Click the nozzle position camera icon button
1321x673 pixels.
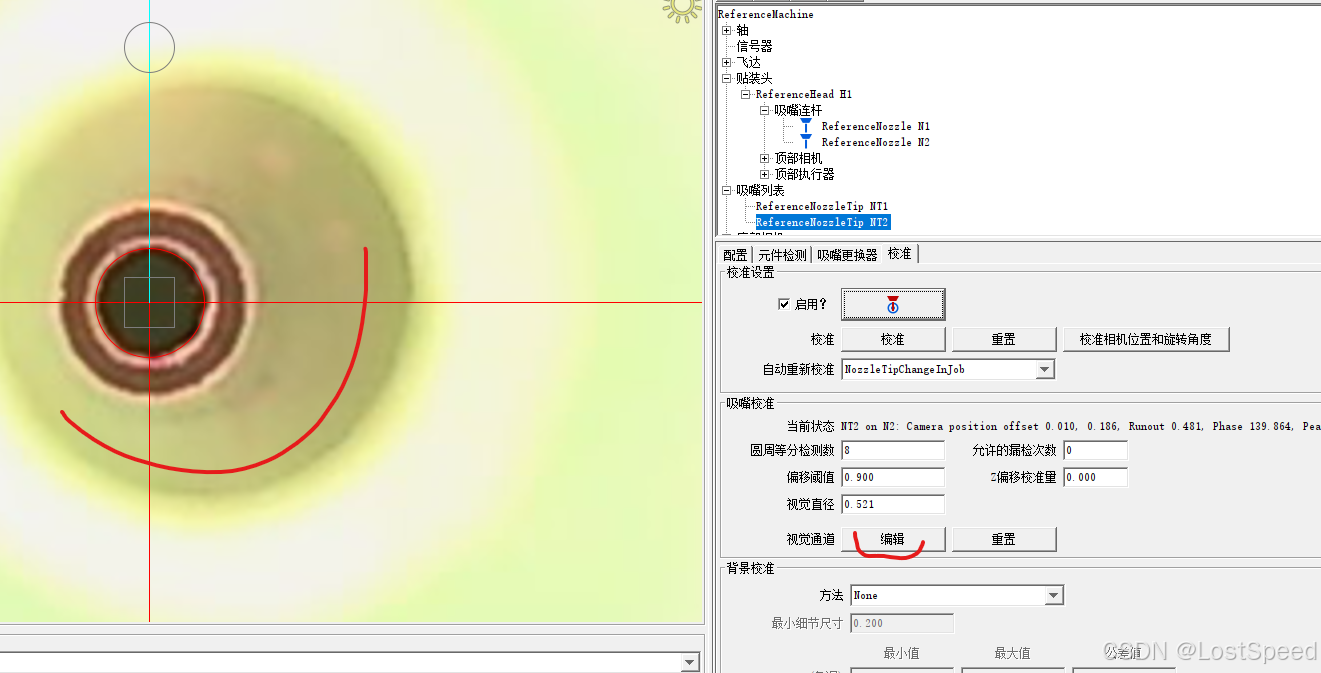pos(893,304)
